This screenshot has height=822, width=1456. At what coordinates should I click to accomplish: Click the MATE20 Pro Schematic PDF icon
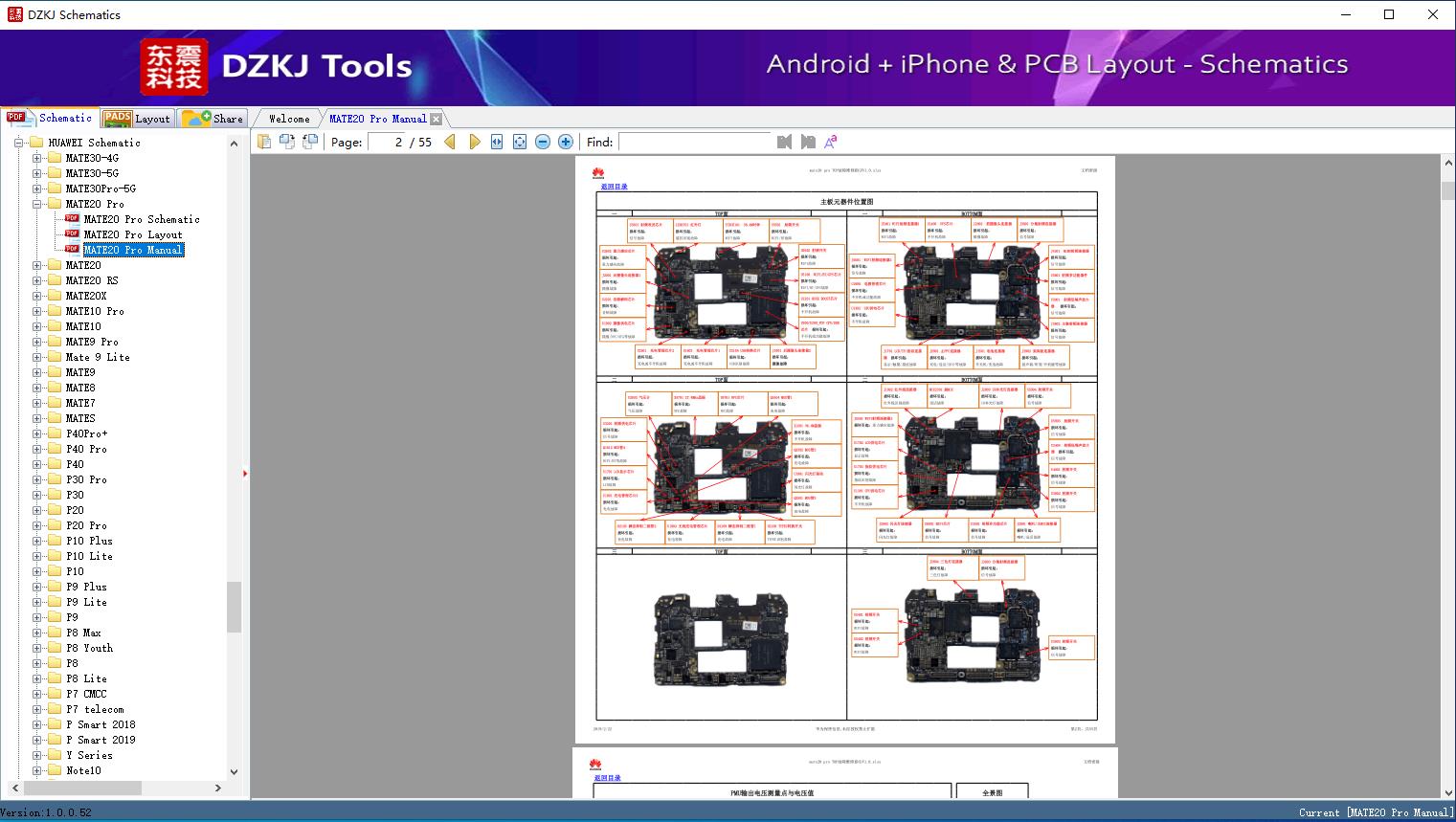[72, 218]
